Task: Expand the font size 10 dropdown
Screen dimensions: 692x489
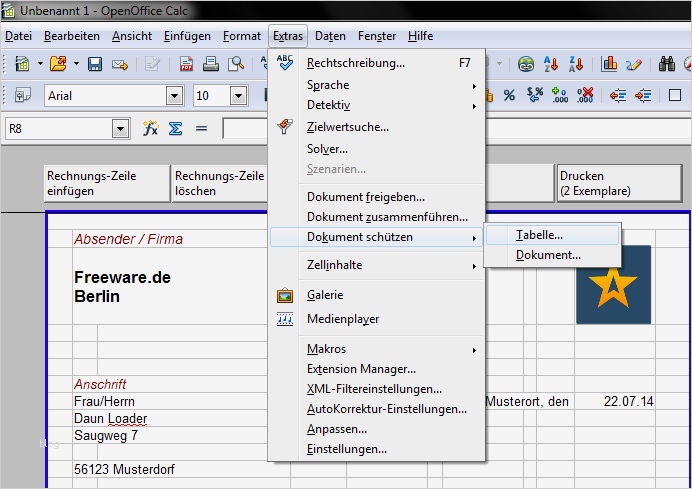Action: tap(238, 96)
